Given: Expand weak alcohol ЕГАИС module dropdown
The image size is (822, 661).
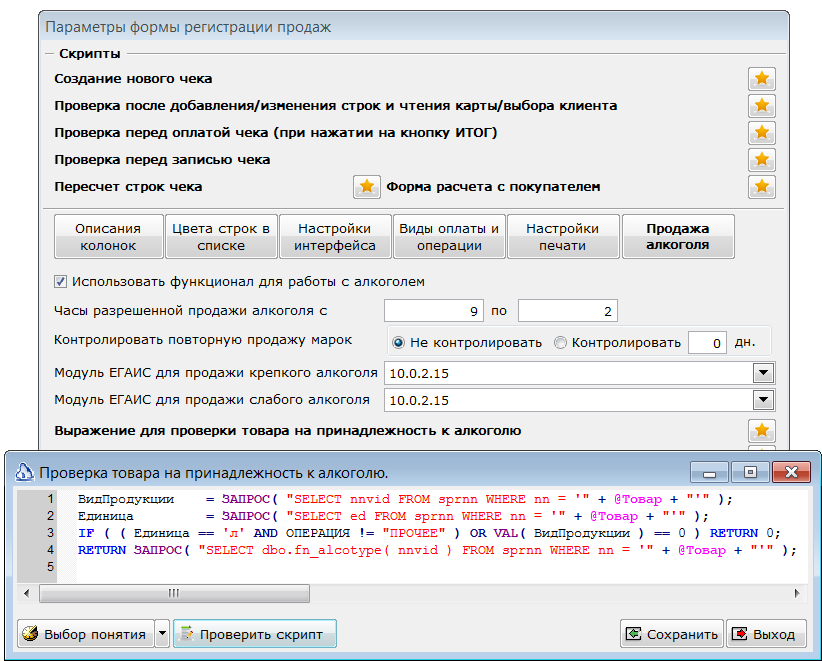Looking at the screenshot, I should [x=763, y=400].
